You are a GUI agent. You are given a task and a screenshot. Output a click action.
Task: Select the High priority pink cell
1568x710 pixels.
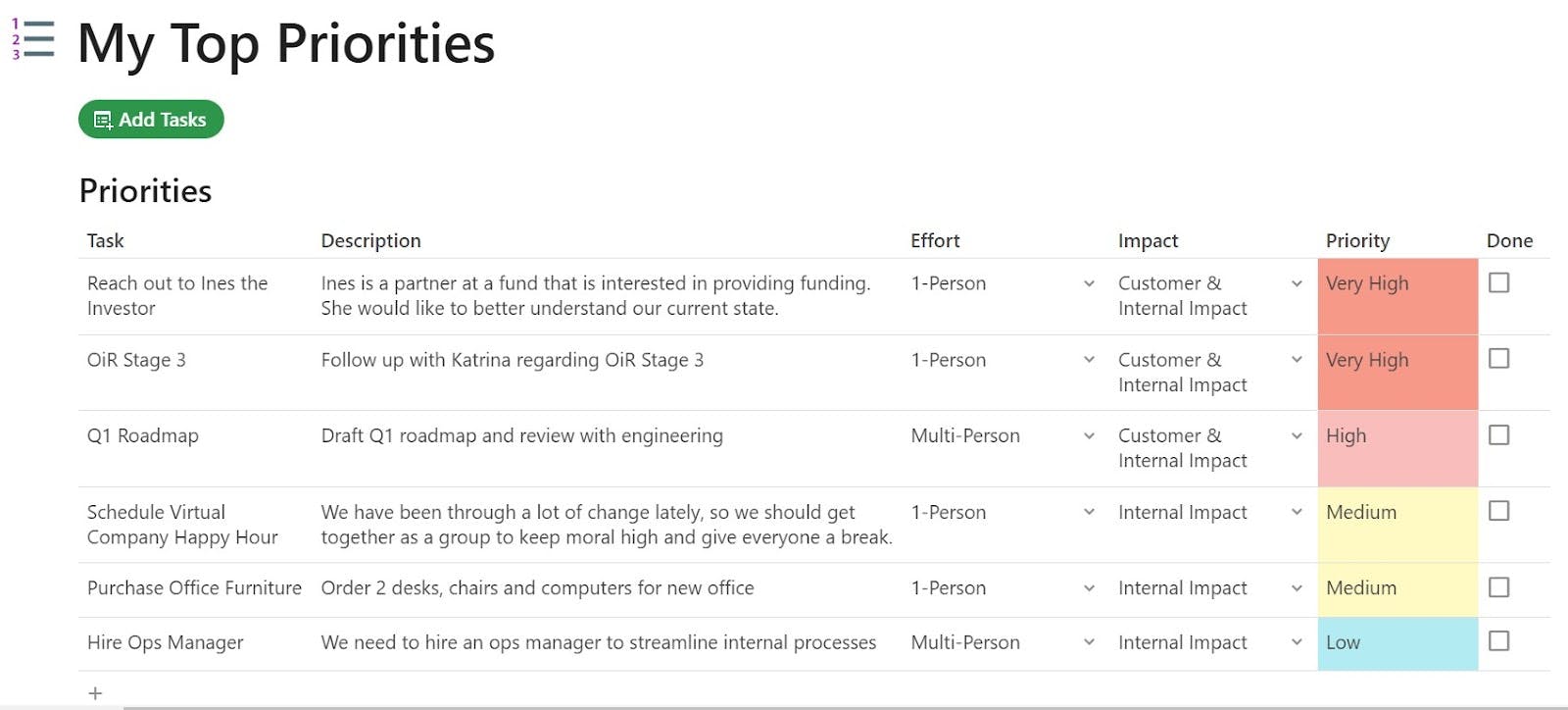click(1397, 448)
